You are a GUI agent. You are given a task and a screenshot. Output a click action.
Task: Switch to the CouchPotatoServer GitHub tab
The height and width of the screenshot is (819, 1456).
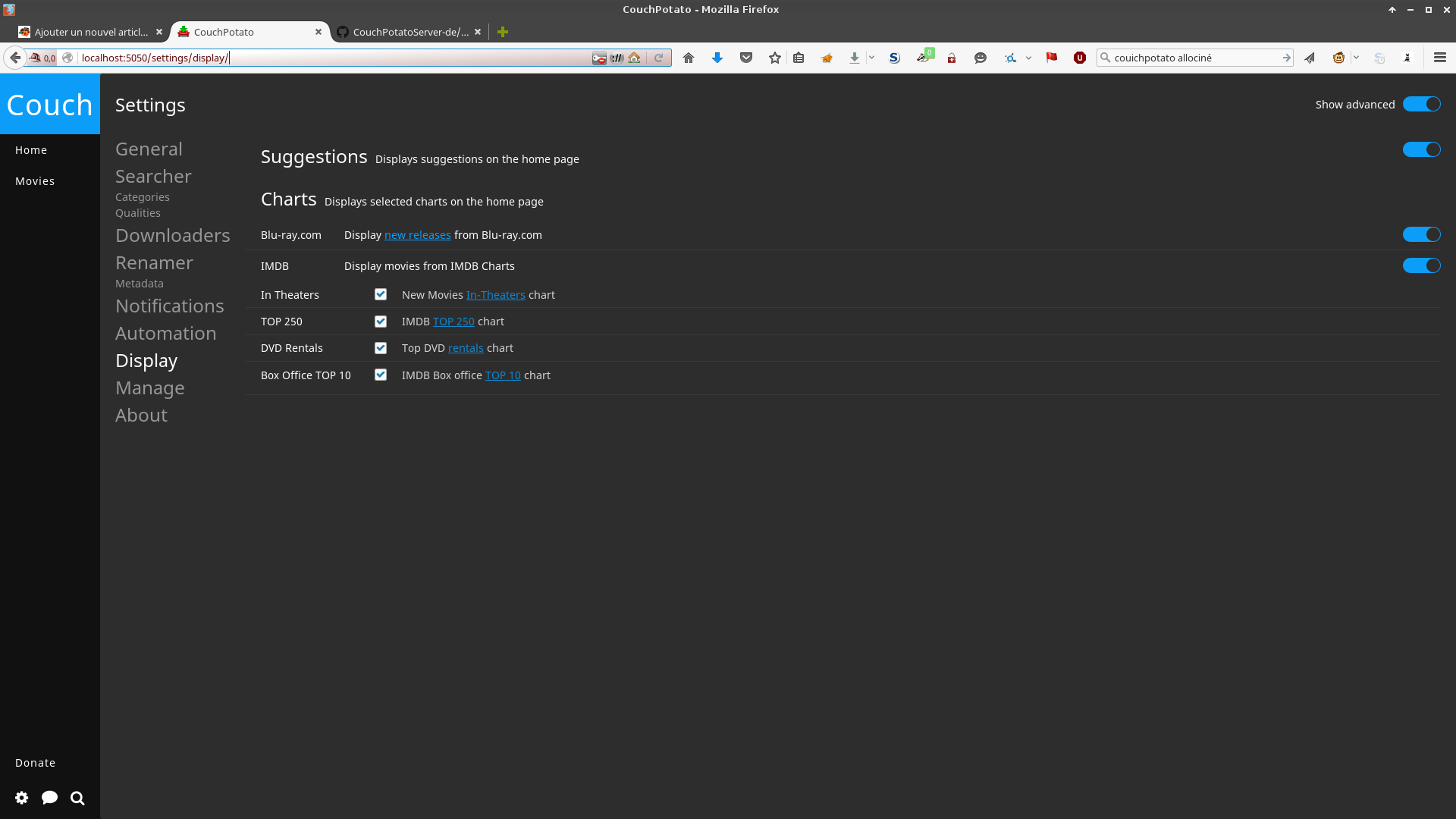[409, 32]
